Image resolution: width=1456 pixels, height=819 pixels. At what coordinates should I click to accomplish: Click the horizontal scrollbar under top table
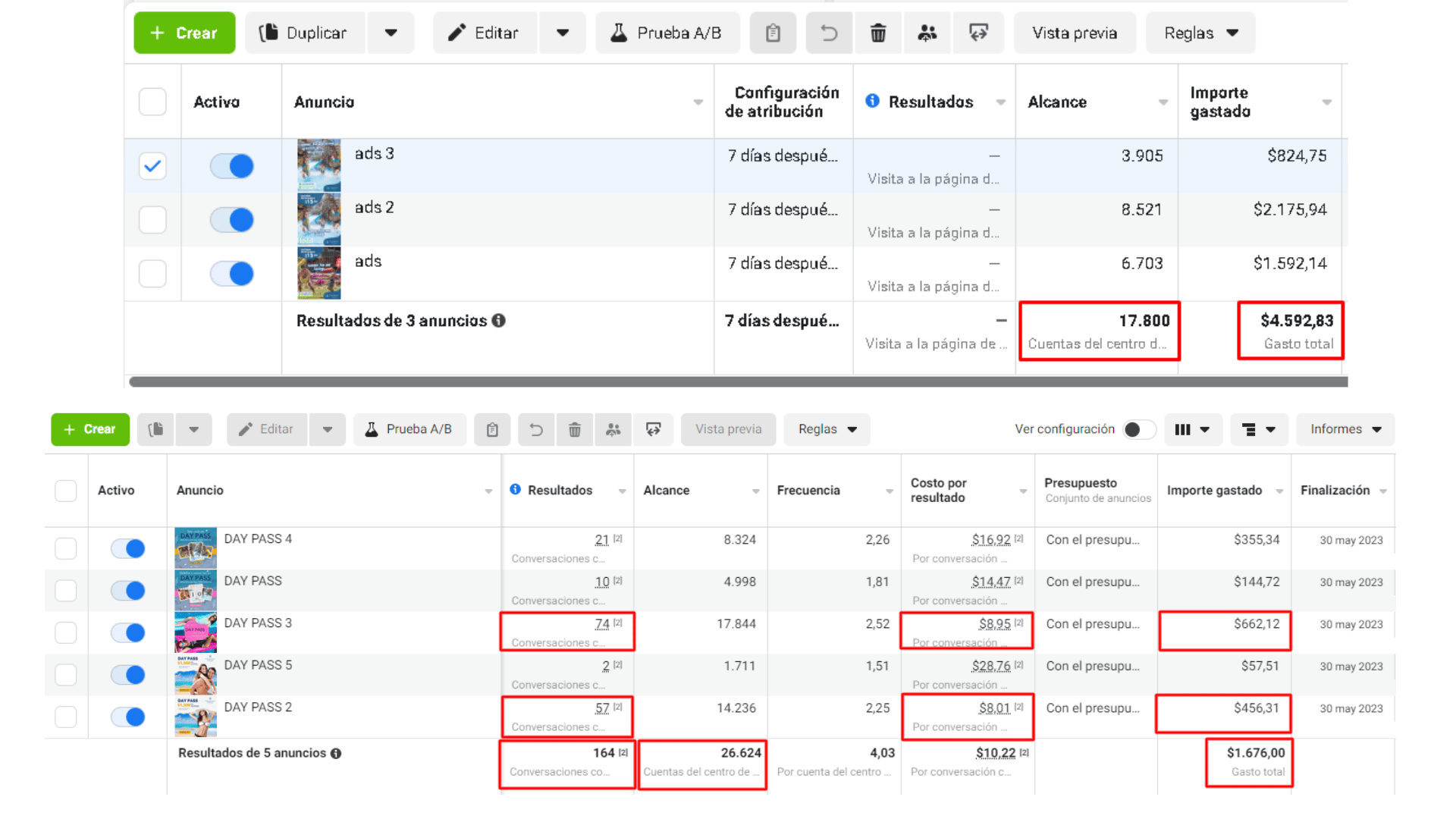(x=737, y=381)
